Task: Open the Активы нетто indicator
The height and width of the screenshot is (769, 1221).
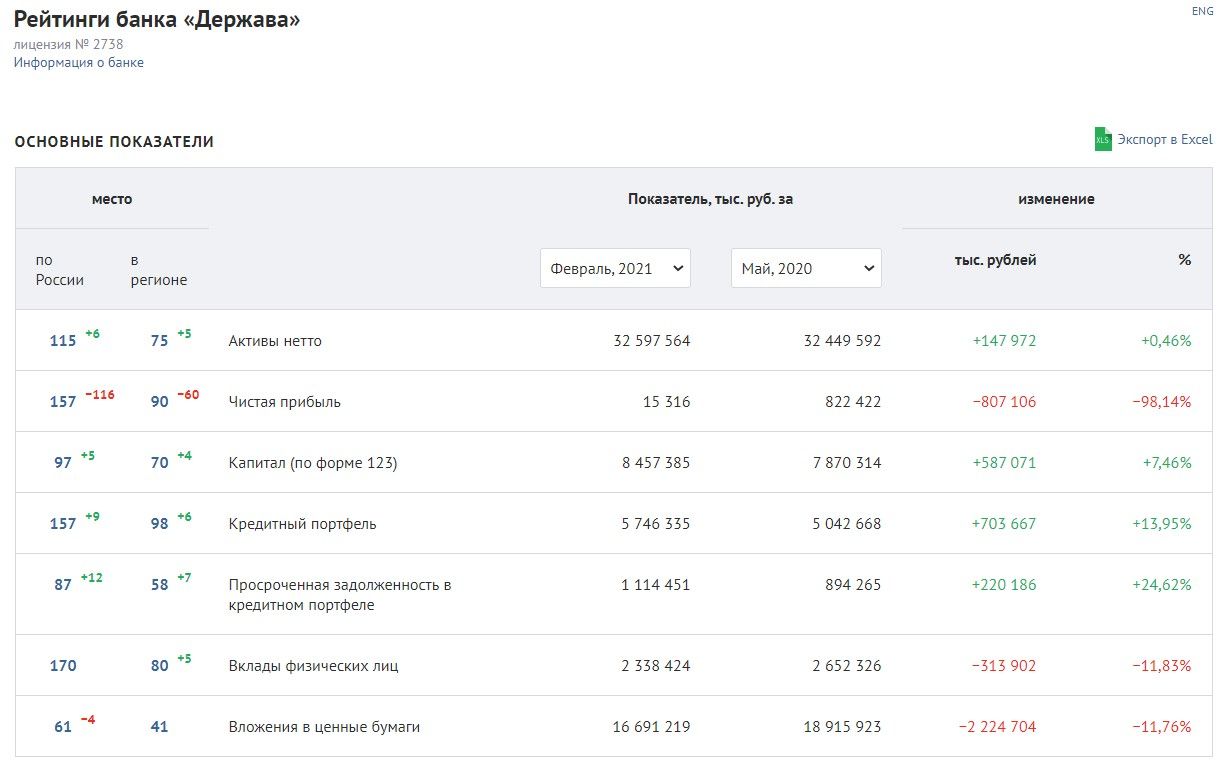Action: coord(275,341)
